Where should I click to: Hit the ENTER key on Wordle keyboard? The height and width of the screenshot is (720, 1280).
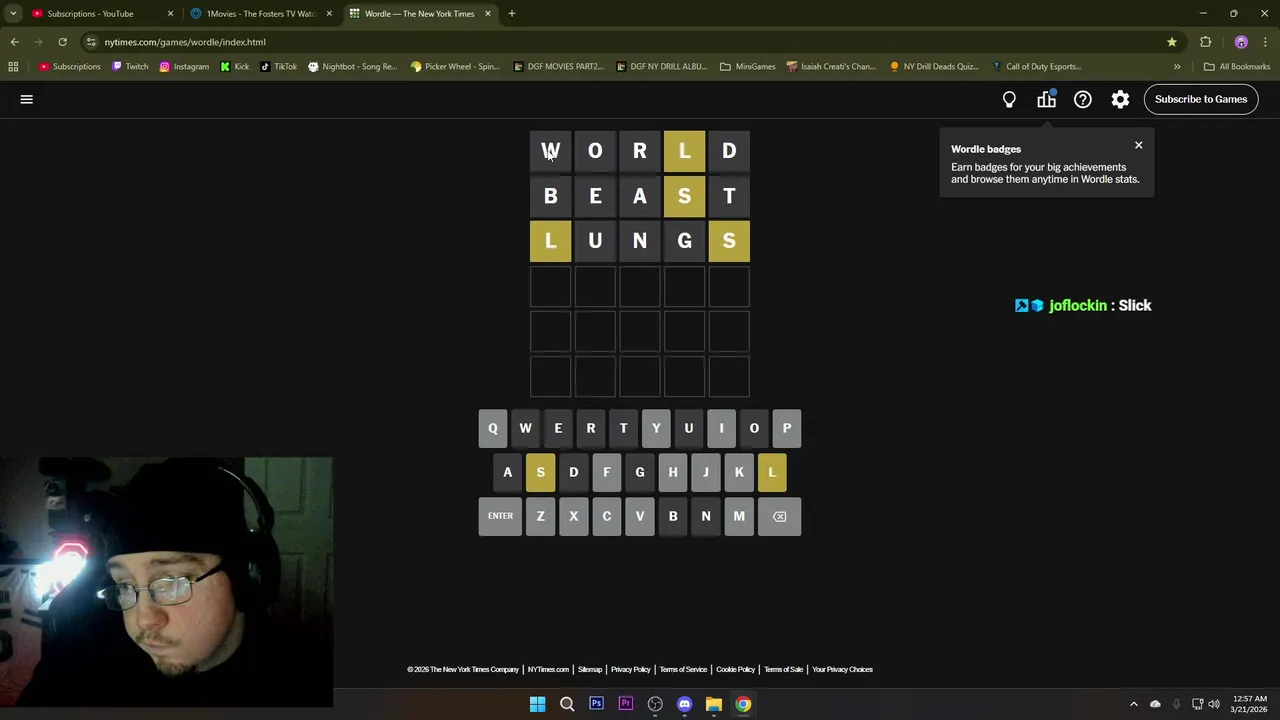pos(500,516)
